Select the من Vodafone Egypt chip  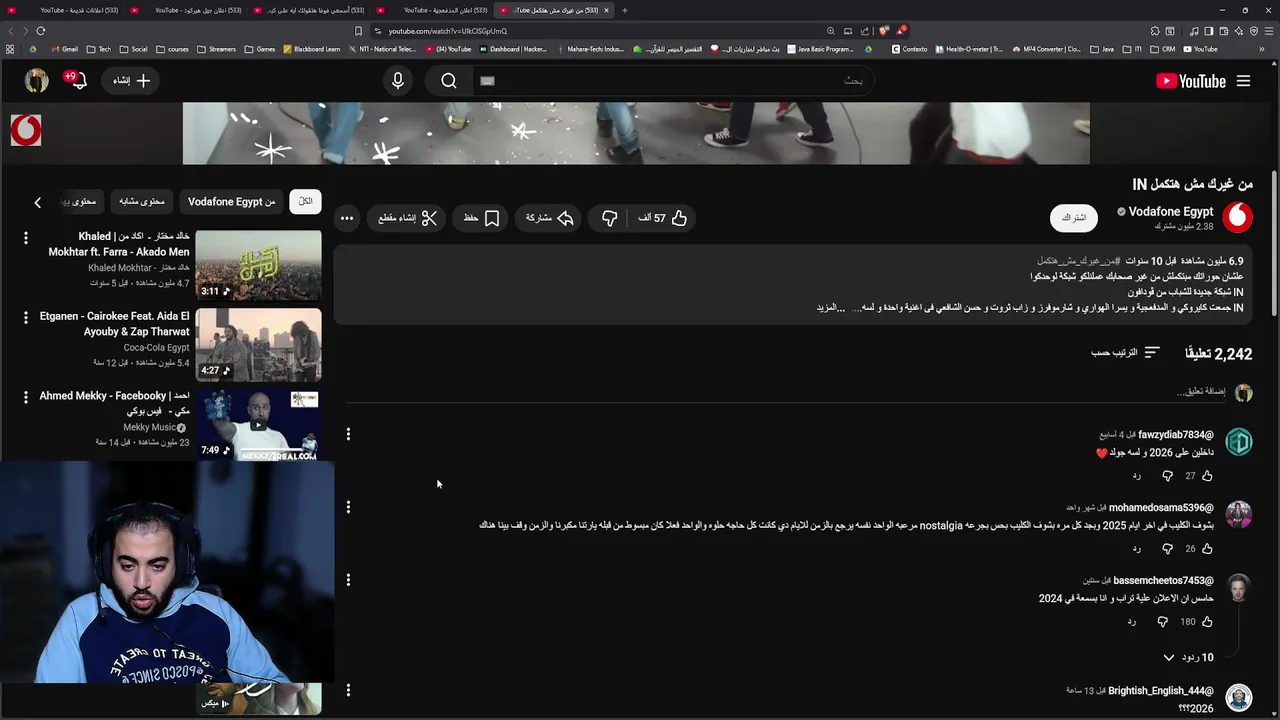click(x=231, y=201)
